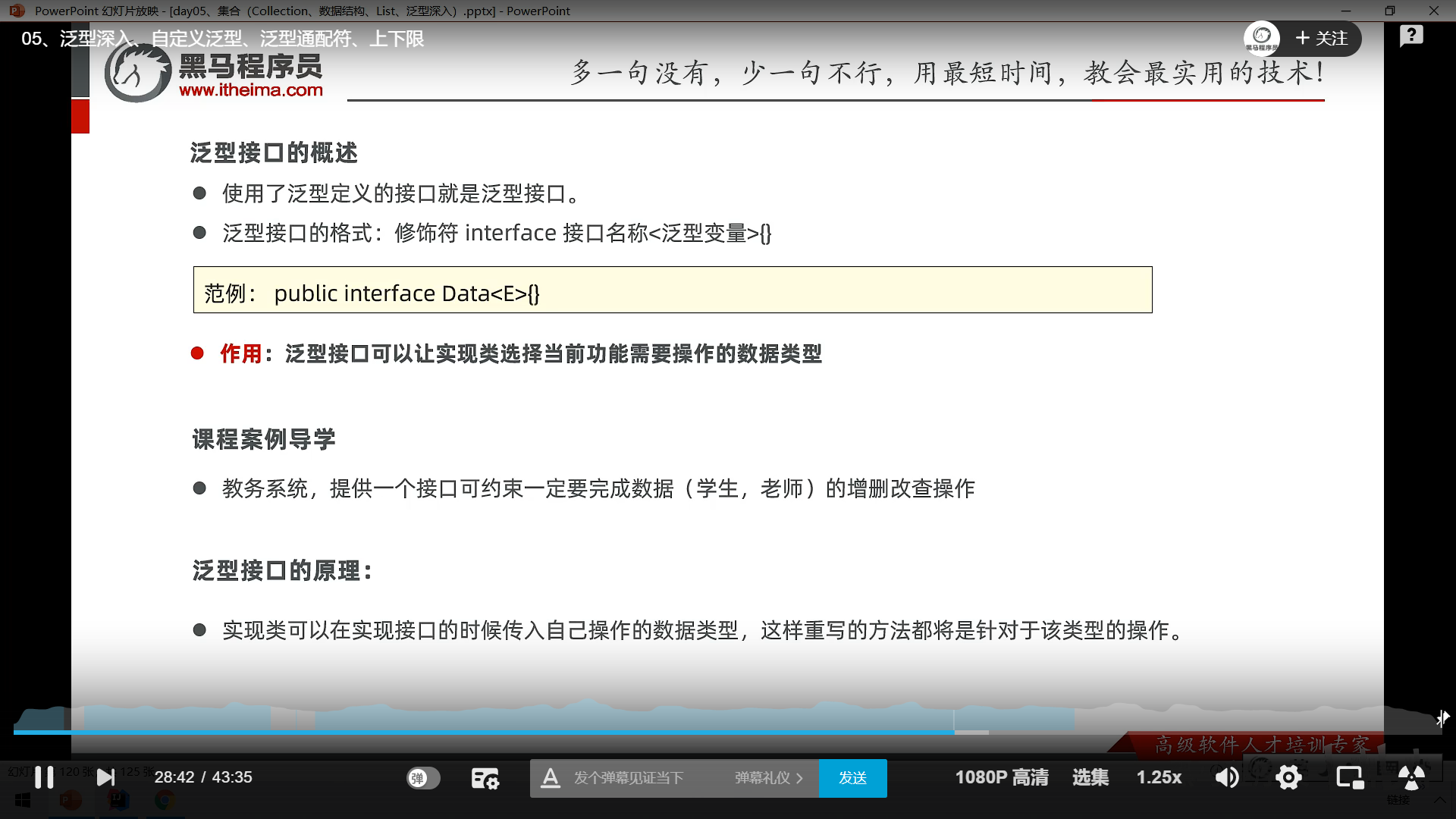Open the 1080P 高清 quality dropdown

(x=1001, y=777)
